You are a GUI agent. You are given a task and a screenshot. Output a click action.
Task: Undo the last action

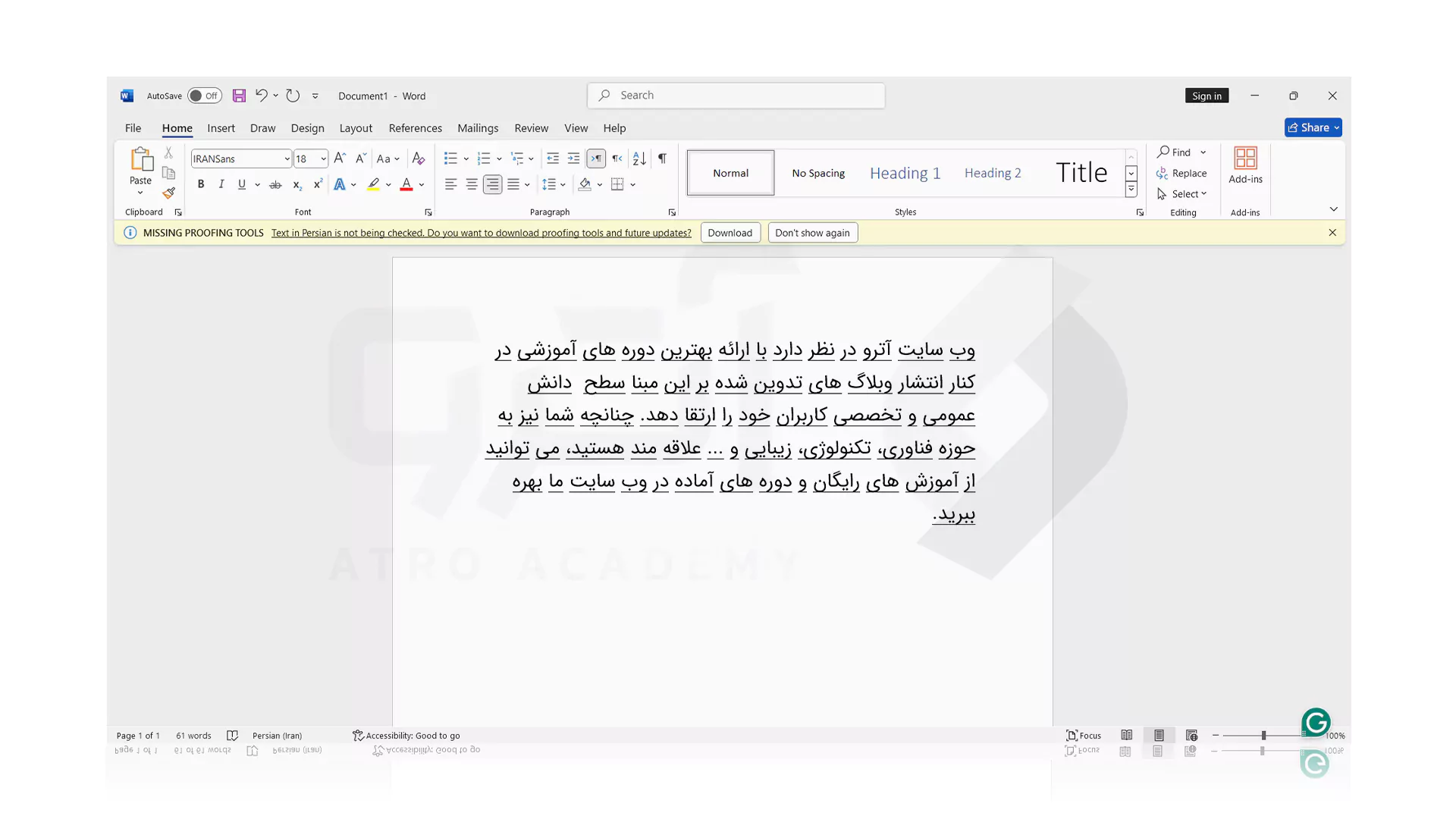tap(261, 96)
